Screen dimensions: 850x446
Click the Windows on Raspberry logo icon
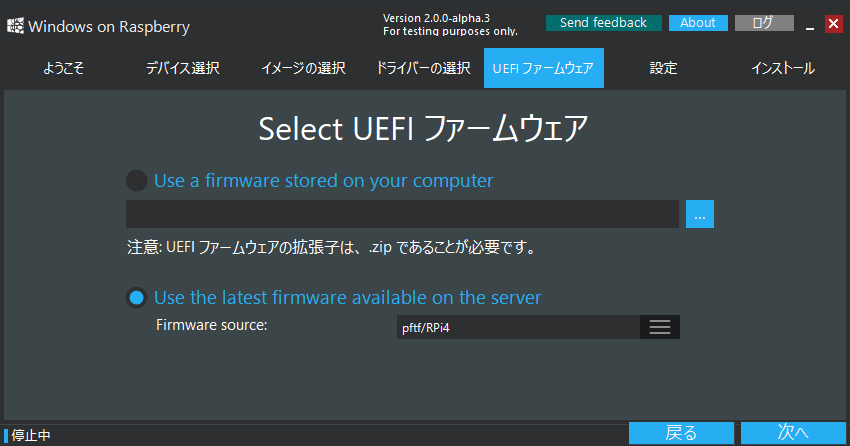[x=15, y=25]
